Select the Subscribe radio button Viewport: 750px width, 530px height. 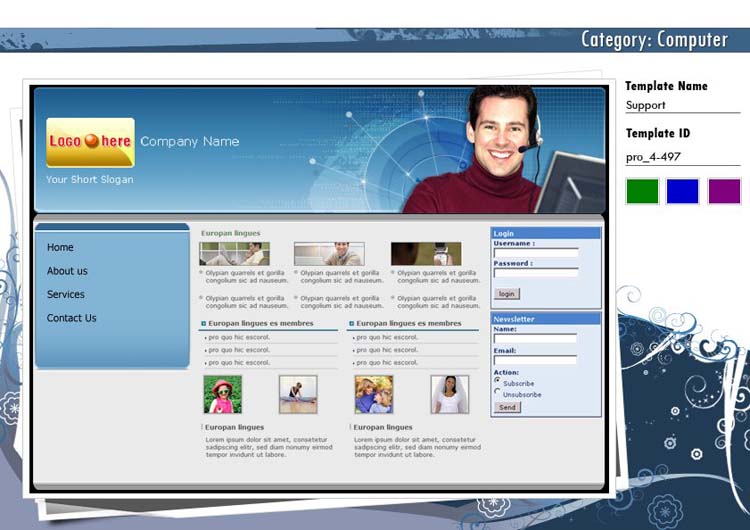coord(497,381)
